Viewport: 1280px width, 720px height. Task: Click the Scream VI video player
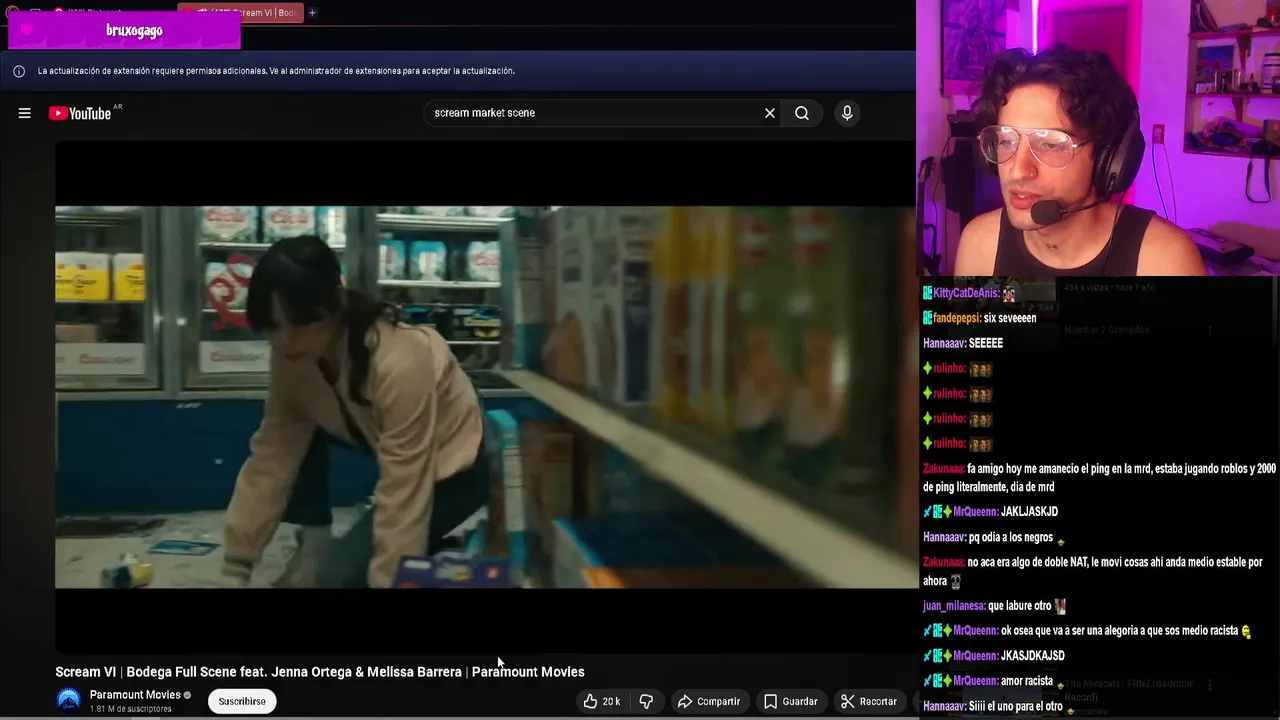(x=485, y=397)
